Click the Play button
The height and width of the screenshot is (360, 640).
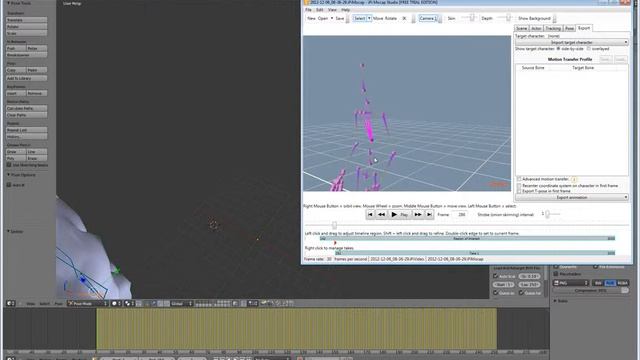coord(399,214)
